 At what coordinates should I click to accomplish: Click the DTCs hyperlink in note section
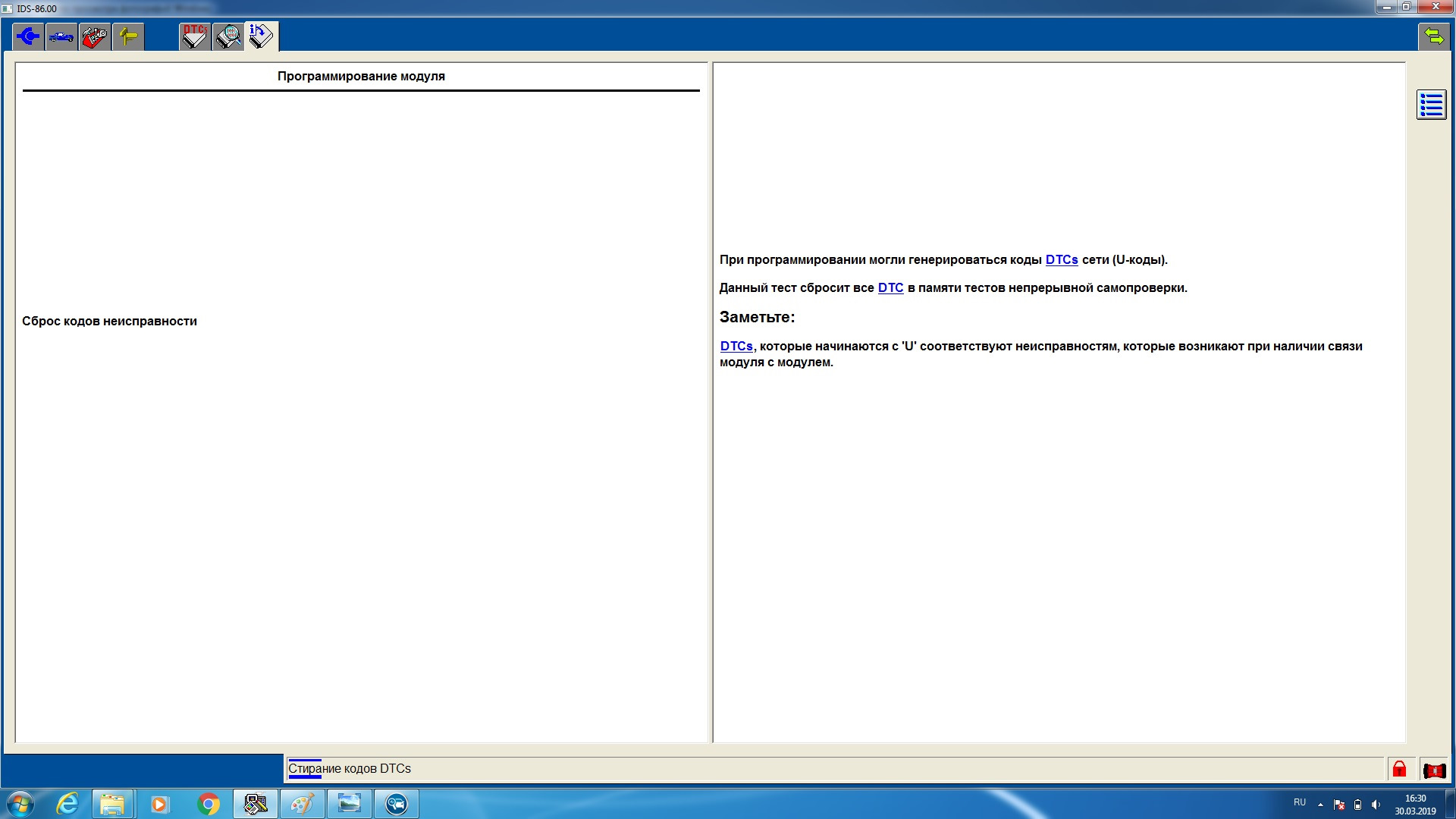tap(736, 346)
